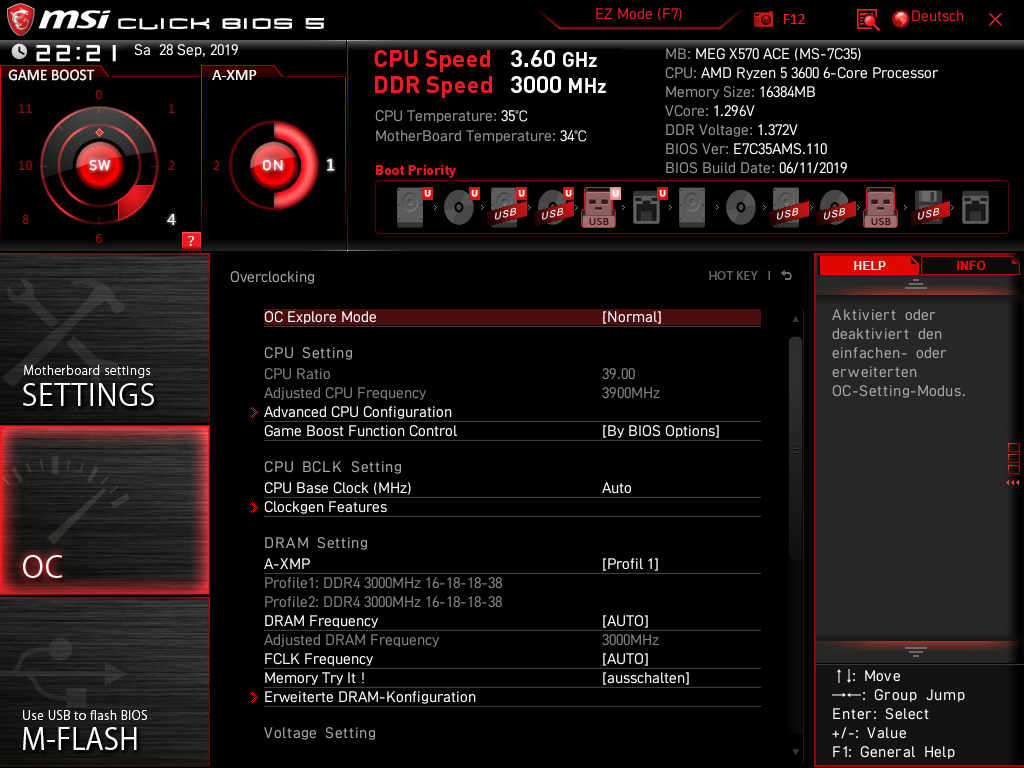Open the DRAM Frequency [AUTO] selection

click(512, 621)
